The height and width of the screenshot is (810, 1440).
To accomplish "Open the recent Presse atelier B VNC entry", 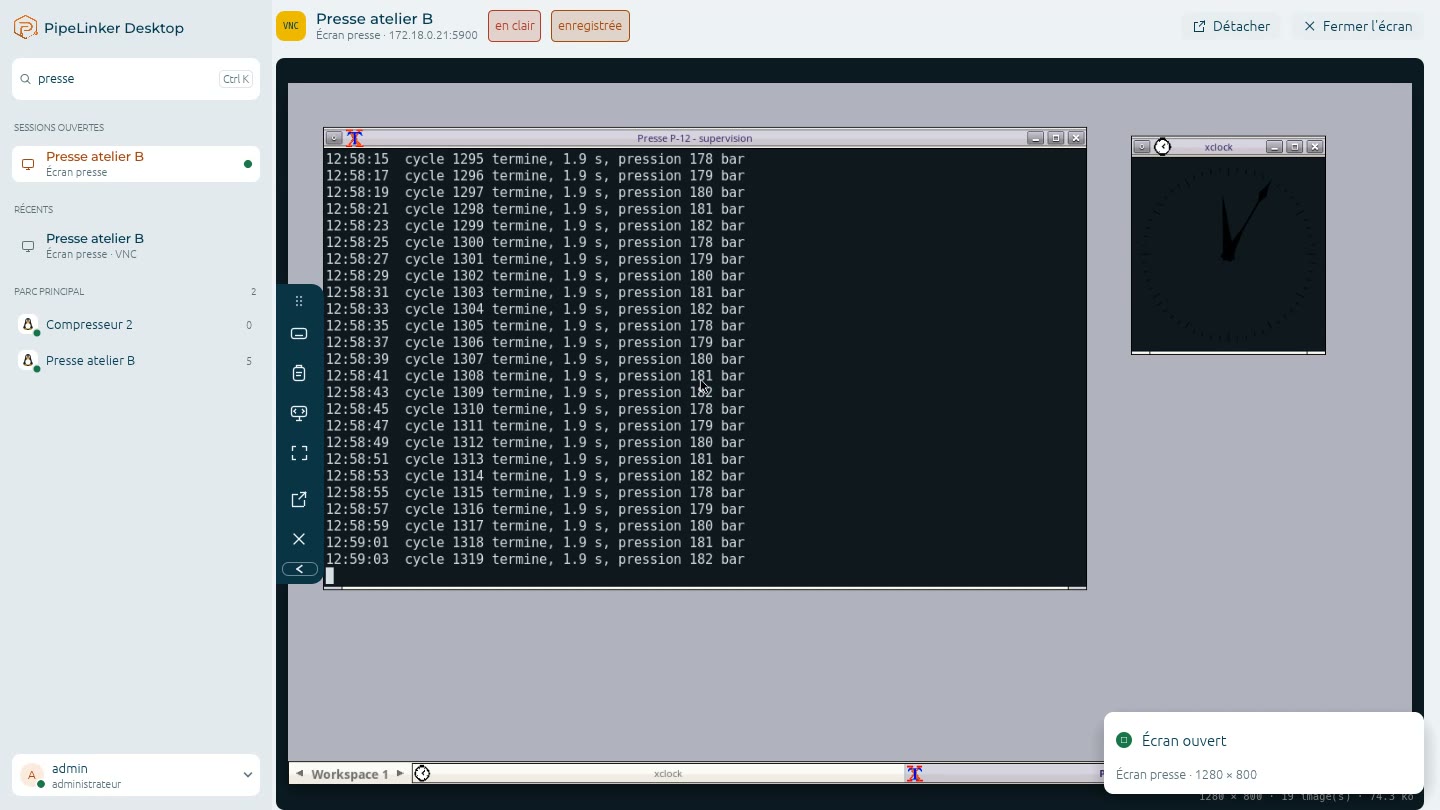I will click(136, 246).
